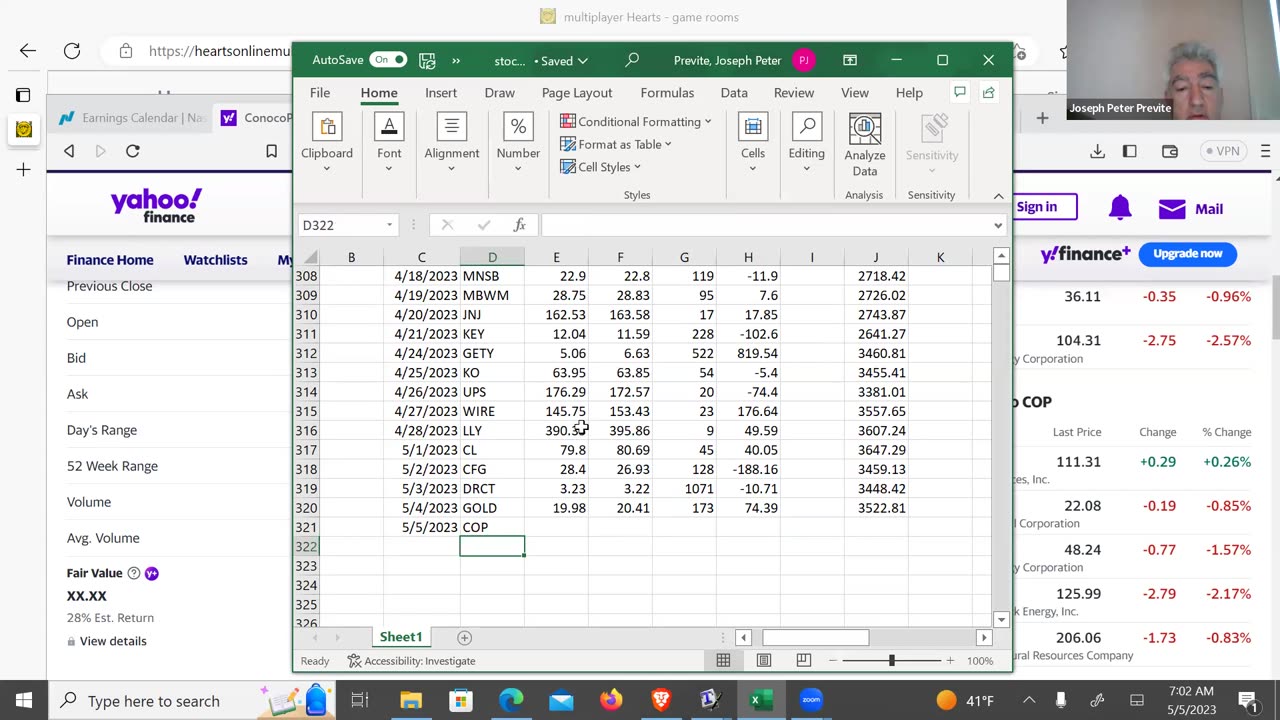Open the Cells group
The height and width of the screenshot is (720, 1280).
pyautogui.click(x=753, y=142)
